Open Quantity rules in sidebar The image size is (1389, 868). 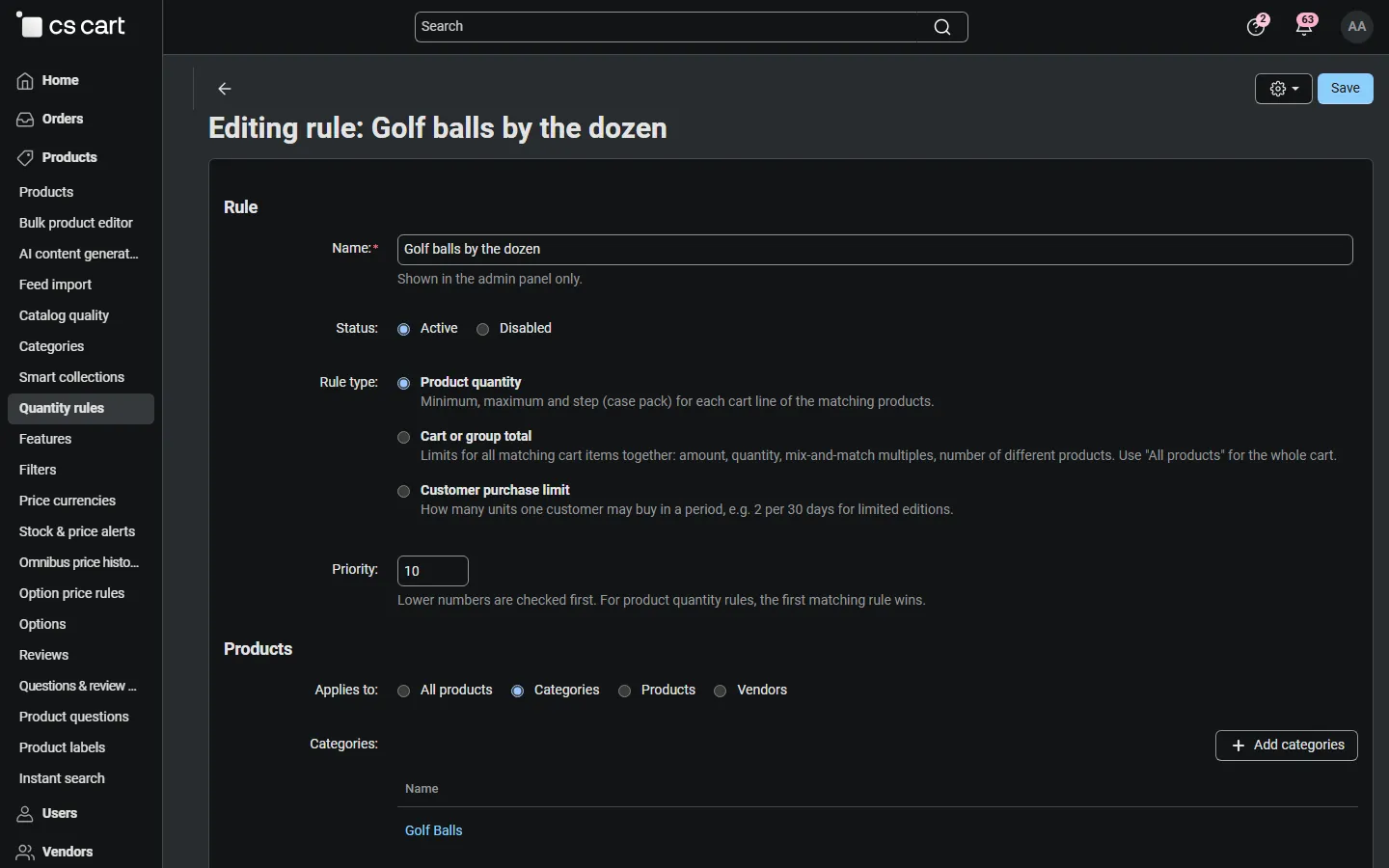click(81, 409)
